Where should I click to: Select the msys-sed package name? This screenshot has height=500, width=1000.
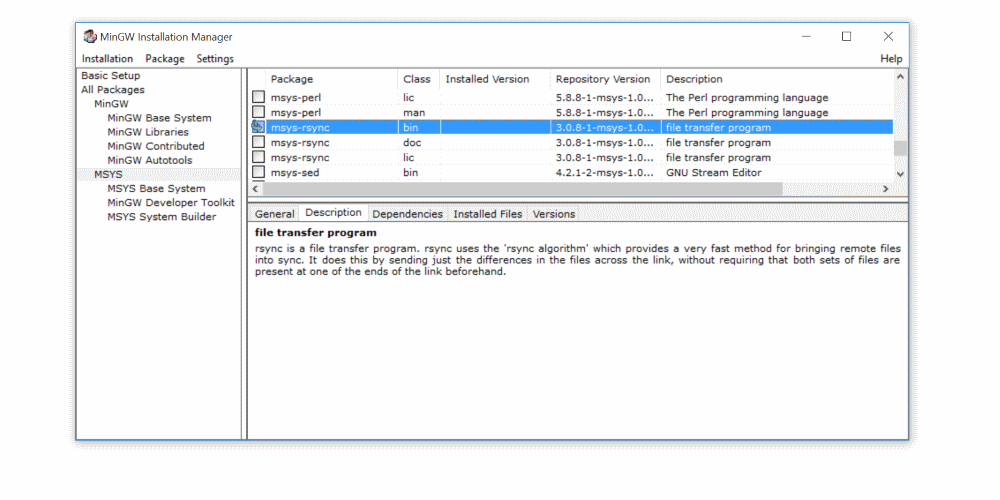coord(295,172)
